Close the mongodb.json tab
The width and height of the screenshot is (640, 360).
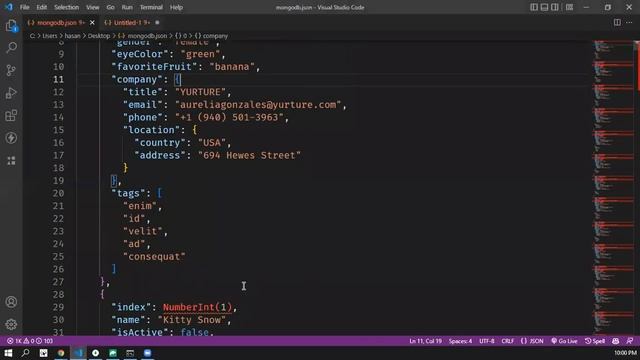coord(92,23)
